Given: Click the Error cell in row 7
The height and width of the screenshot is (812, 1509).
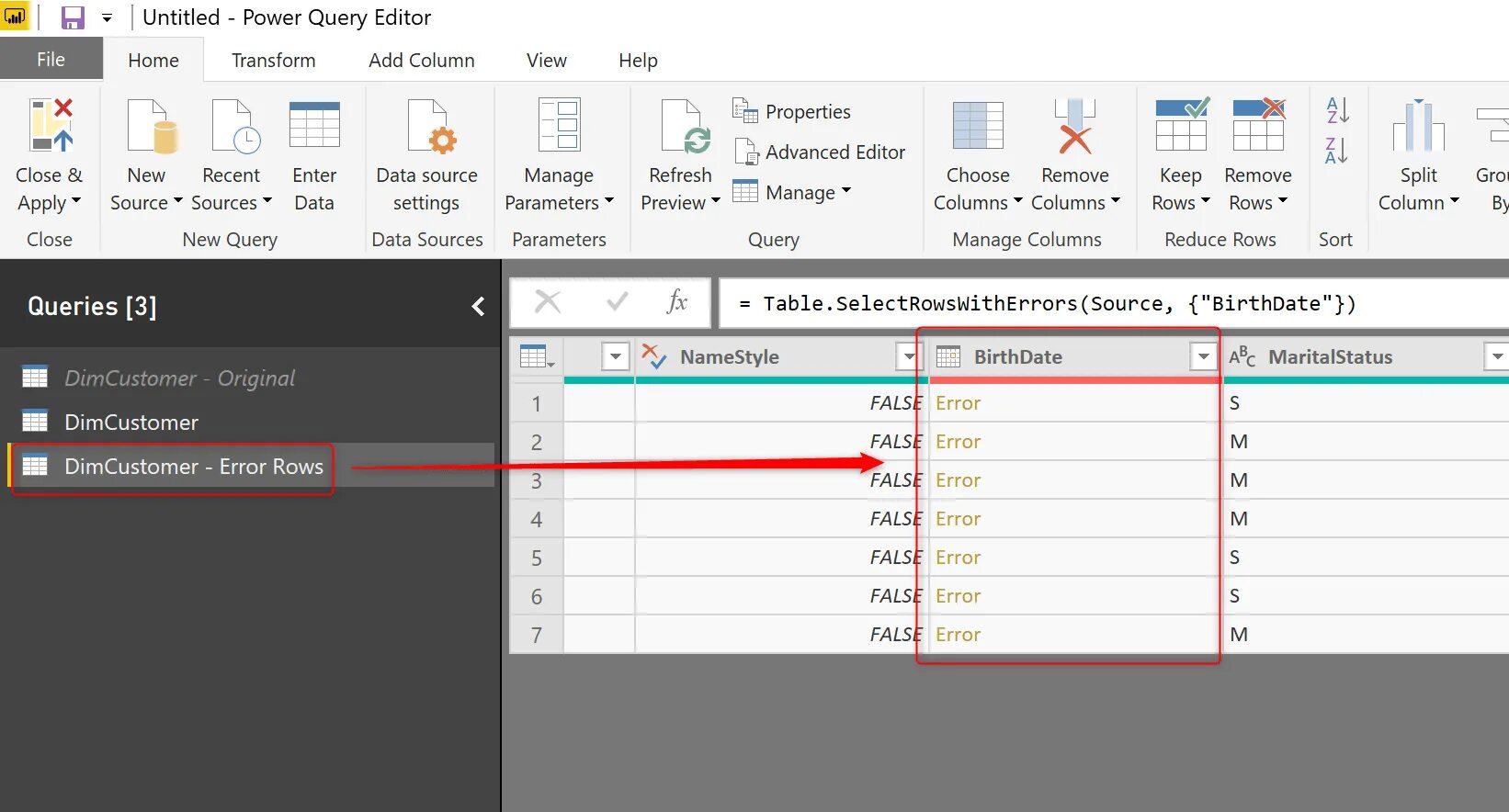Looking at the screenshot, I should coord(1075,635).
